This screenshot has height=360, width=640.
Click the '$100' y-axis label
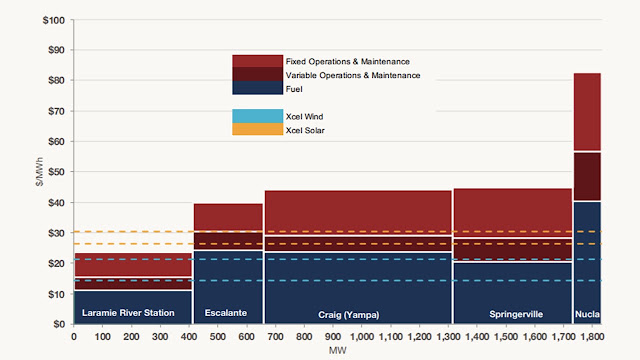pos(53,20)
